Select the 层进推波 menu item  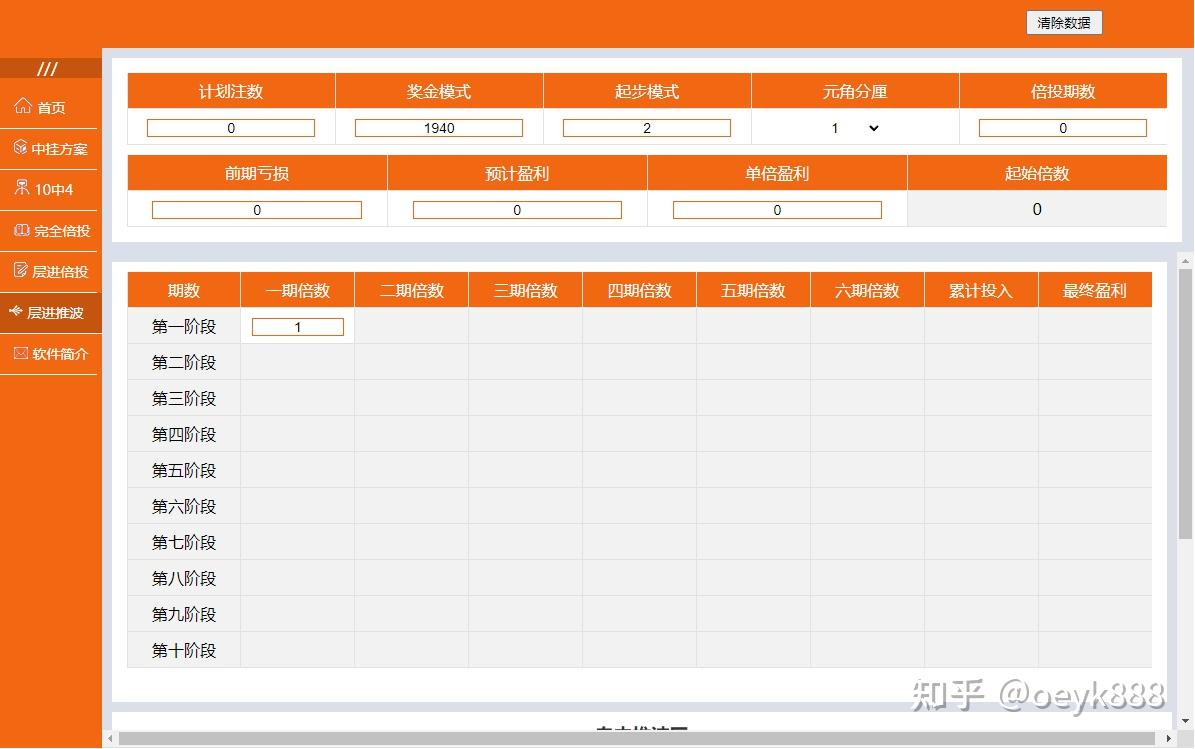tap(50, 313)
